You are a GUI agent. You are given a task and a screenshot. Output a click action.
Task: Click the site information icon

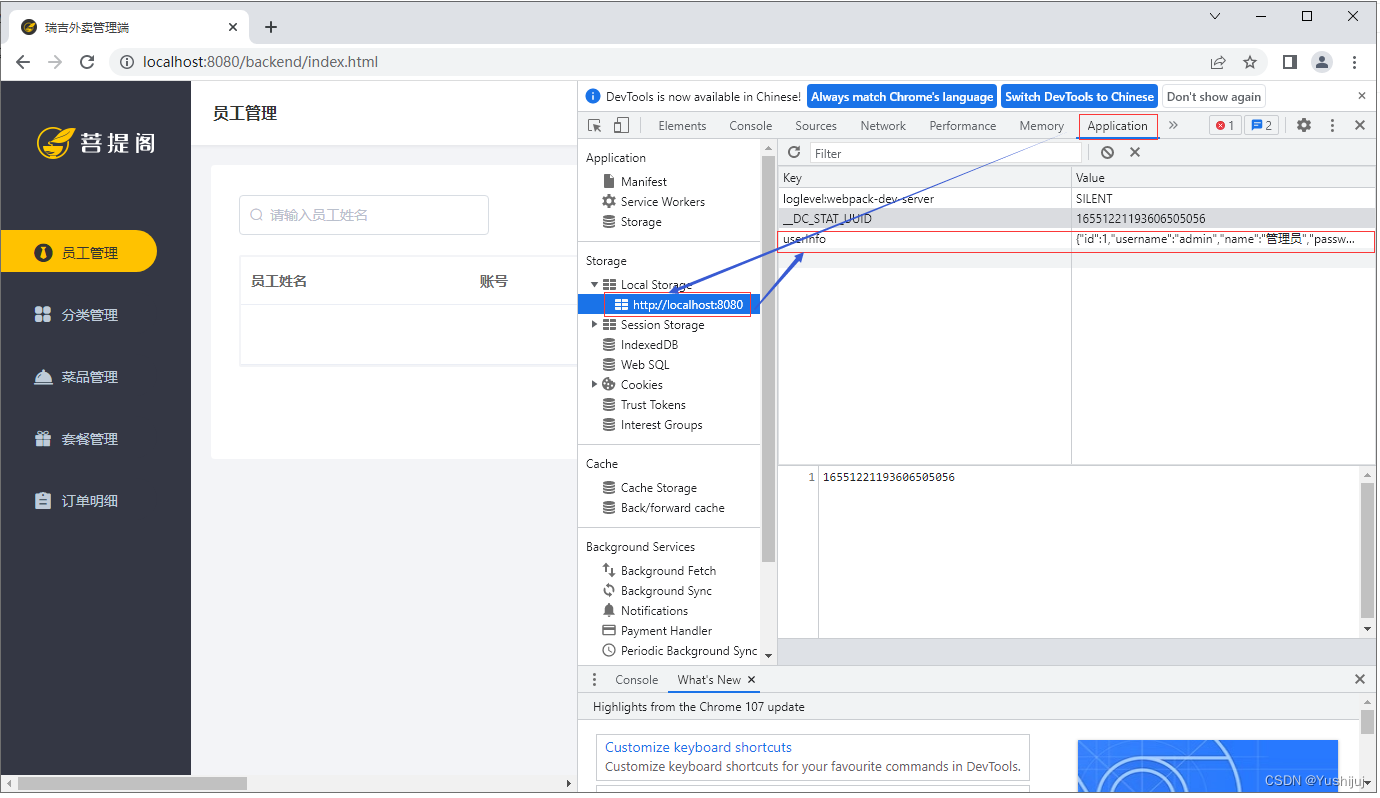click(x=127, y=62)
